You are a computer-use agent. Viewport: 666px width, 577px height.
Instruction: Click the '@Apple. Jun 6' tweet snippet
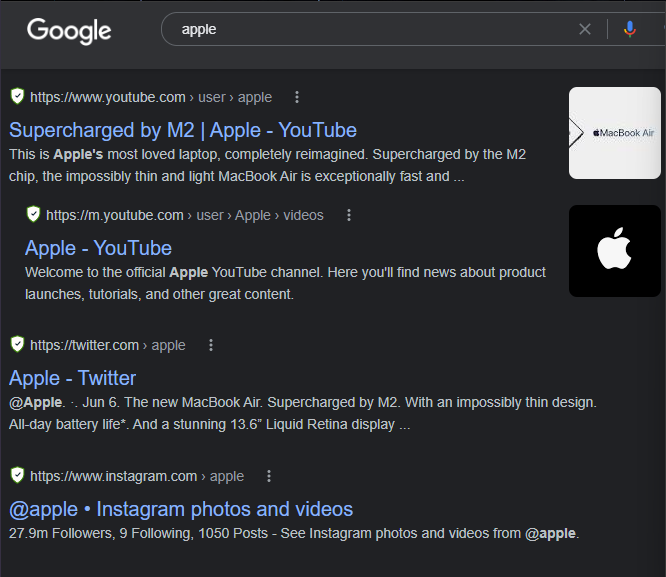[x=302, y=413]
